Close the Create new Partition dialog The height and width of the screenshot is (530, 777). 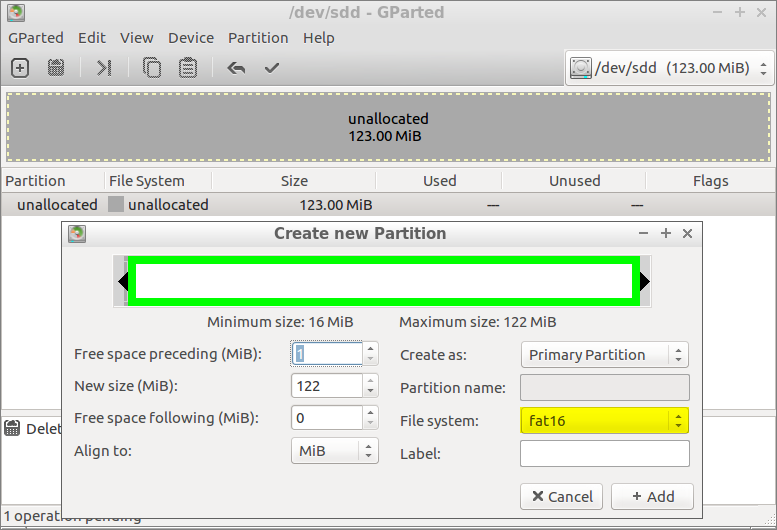(x=687, y=233)
